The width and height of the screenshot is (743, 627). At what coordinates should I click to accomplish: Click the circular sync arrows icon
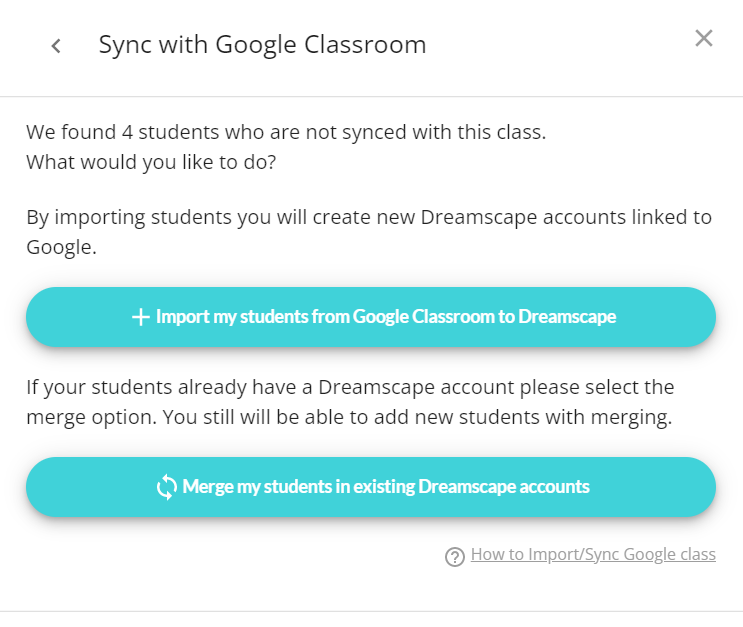pyautogui.click(x=167, y=487)
